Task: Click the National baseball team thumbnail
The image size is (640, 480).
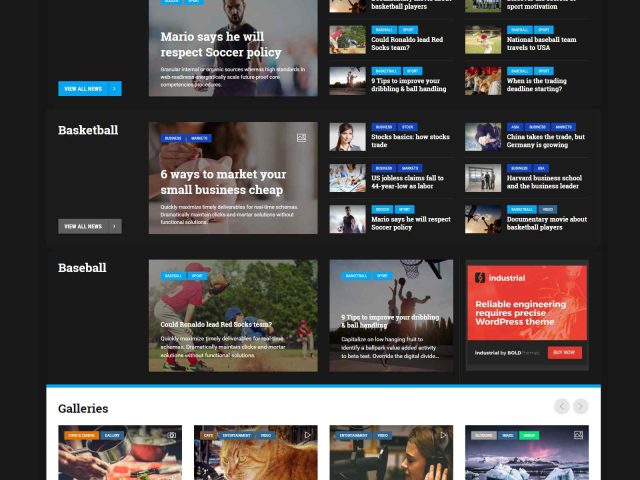Action: (483, 40)
